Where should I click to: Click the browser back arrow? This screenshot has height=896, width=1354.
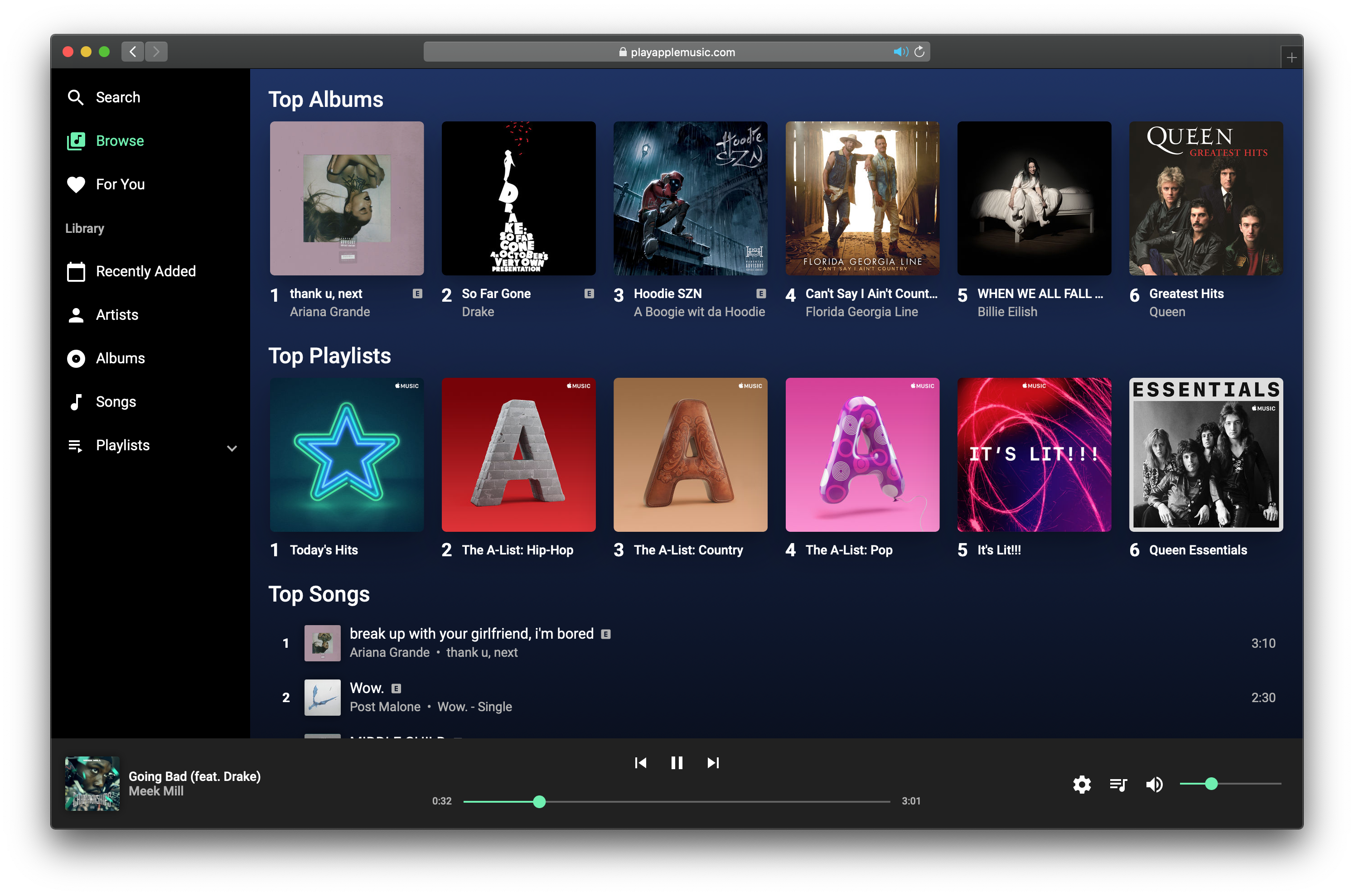coord(133,52)
